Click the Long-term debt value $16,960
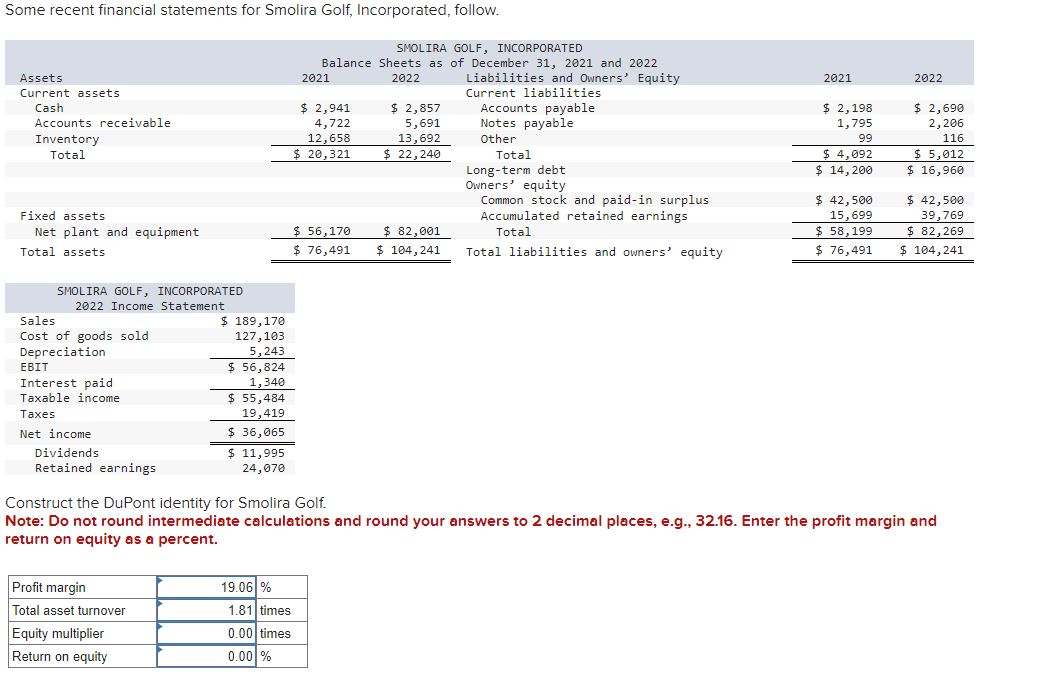Screen dimensions: 1048x680 pyautogui.click(x=938, y=170)
